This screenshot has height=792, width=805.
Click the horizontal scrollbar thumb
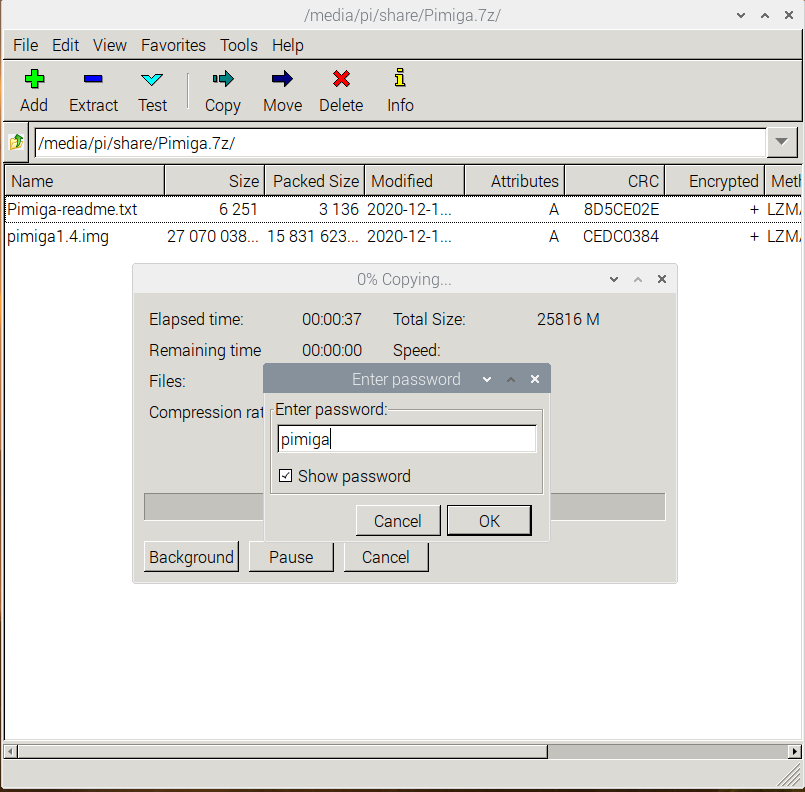tap(282, 751)
